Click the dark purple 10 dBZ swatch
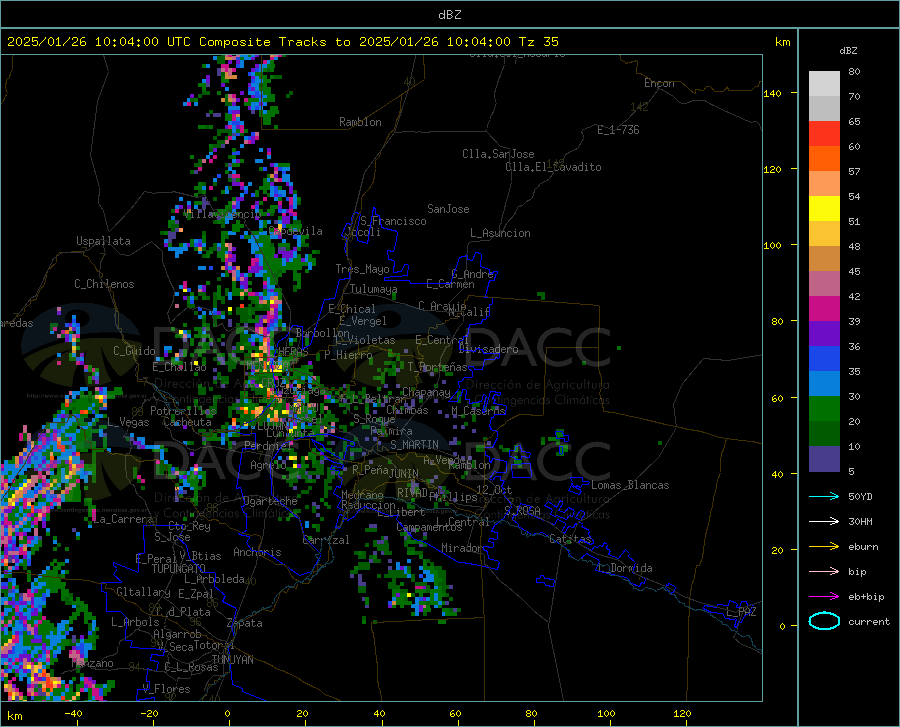 (x=824, y=459)
